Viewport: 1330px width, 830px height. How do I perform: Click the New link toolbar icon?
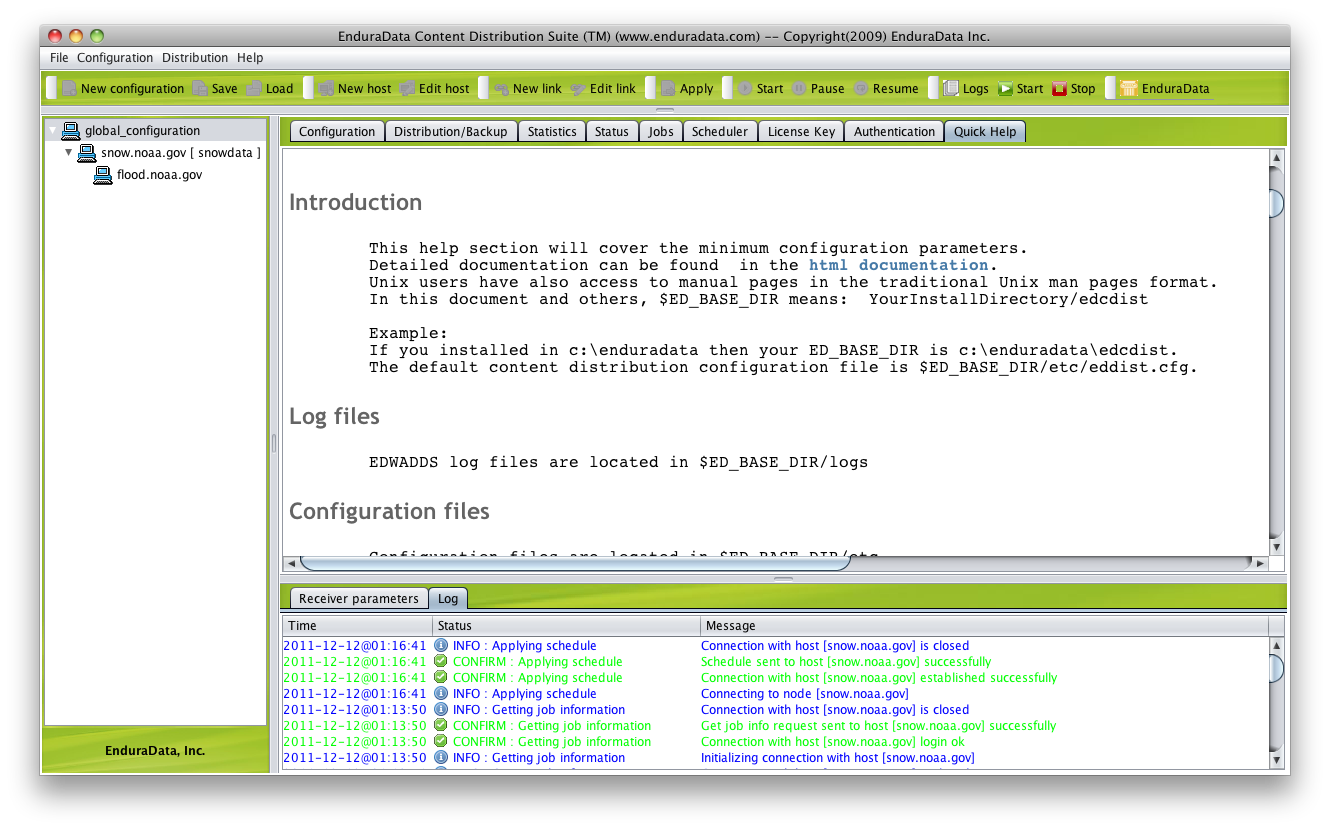(501, 88)
